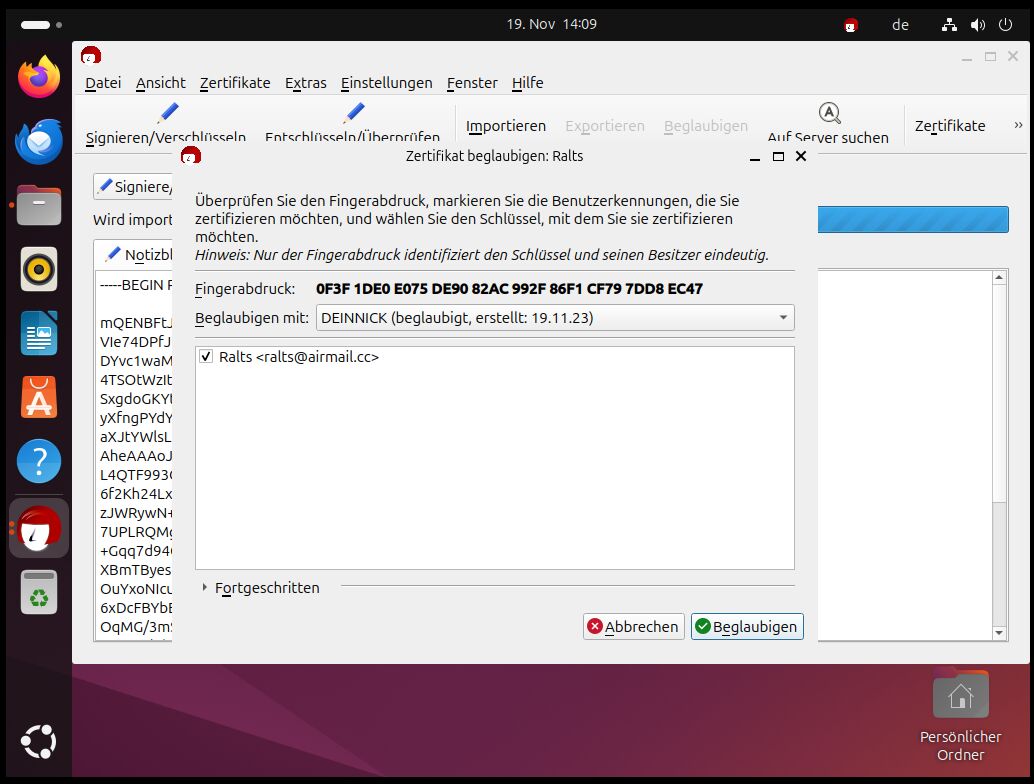Click the Auf Server suchen icon

(x=828, y=112)
